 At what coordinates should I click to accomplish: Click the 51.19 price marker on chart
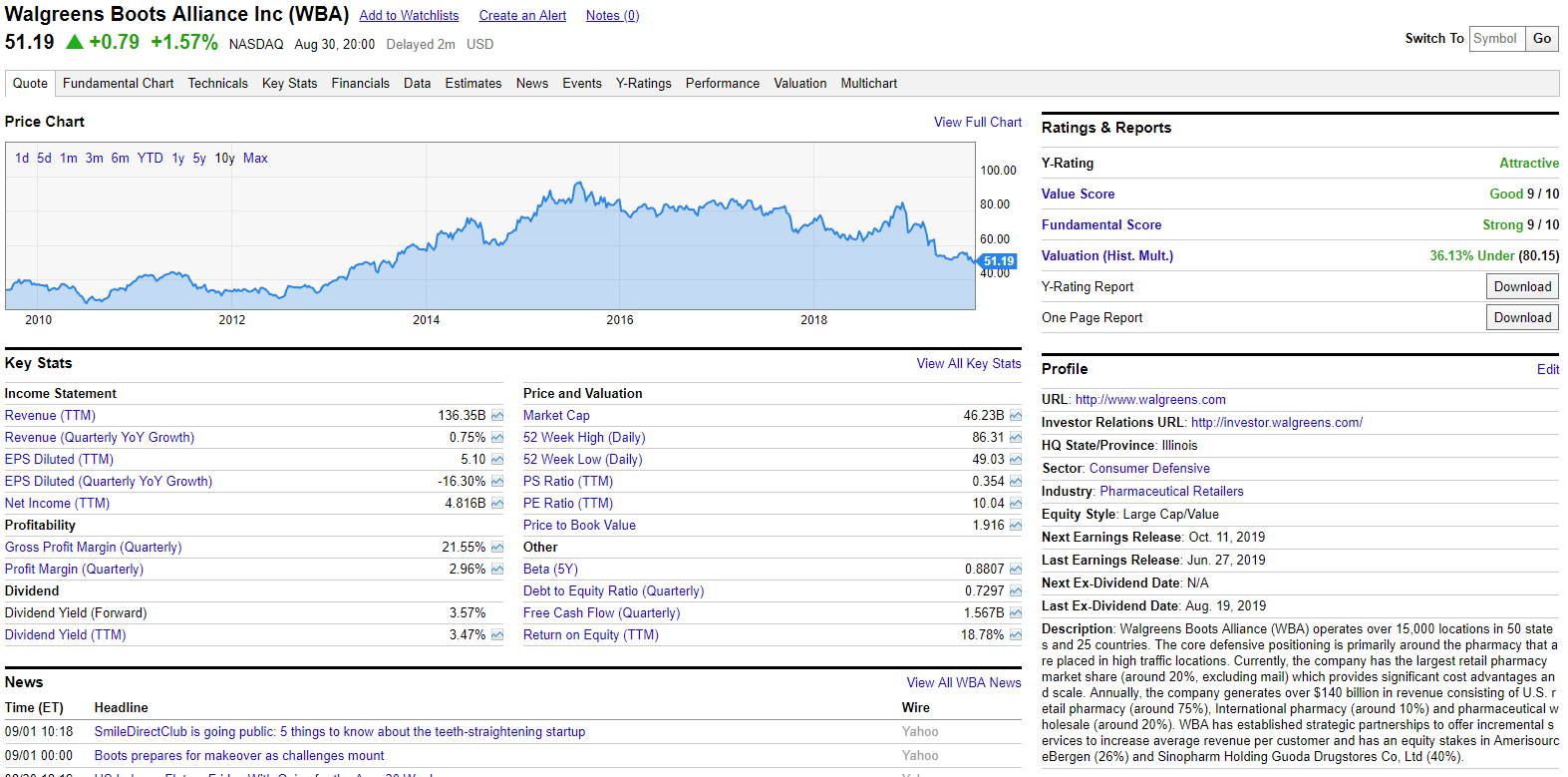997,261
